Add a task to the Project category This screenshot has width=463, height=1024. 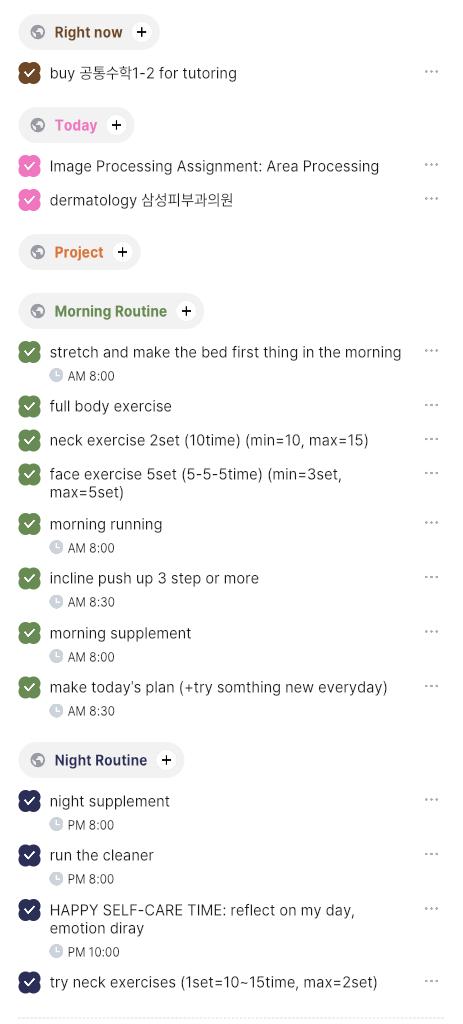pos(122,251)
